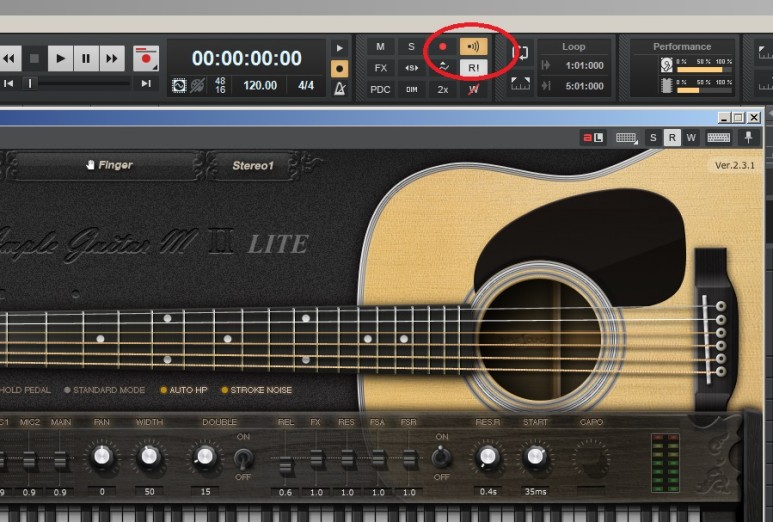The image size is (773, 522).
Task: Toggle plugin header automation Read R
Action: pyautogui.click(x=672, y=138)
